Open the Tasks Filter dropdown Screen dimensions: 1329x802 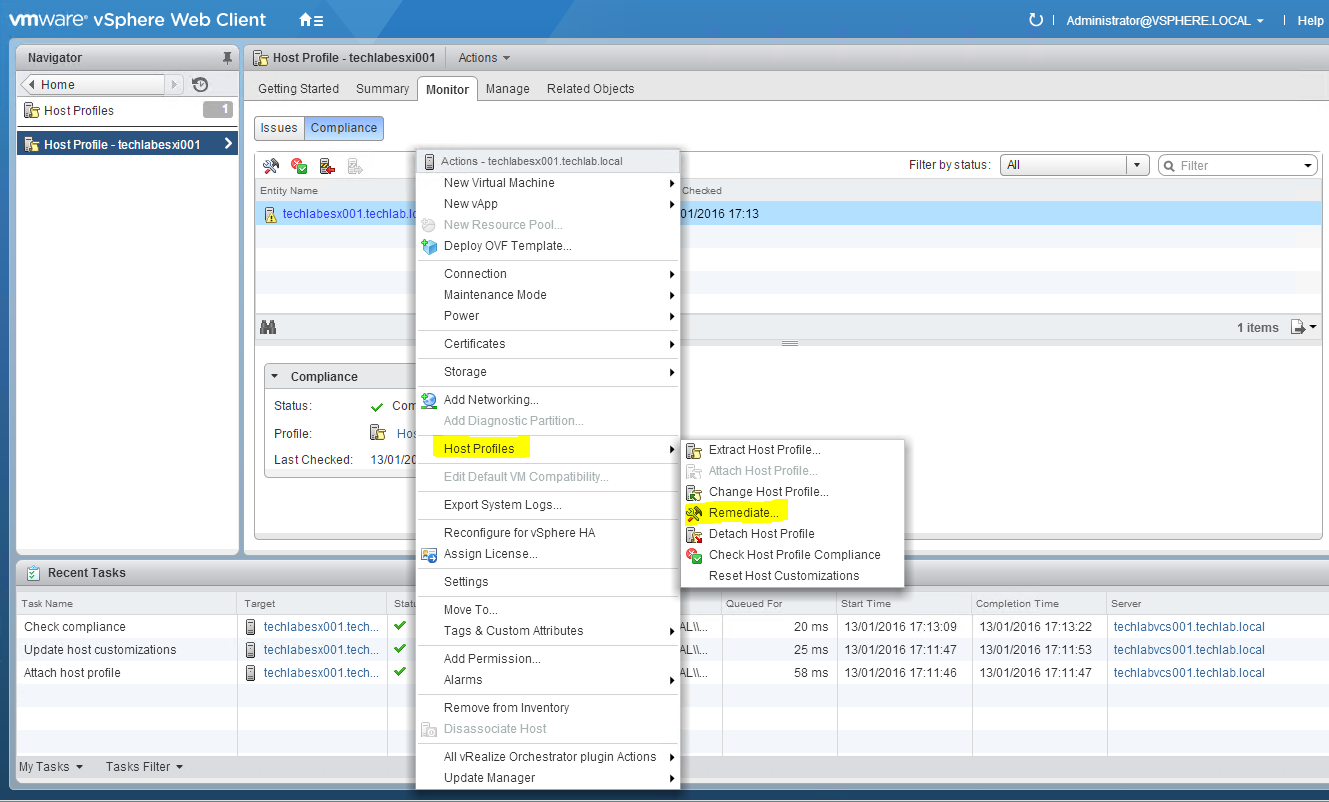[145, 767]
